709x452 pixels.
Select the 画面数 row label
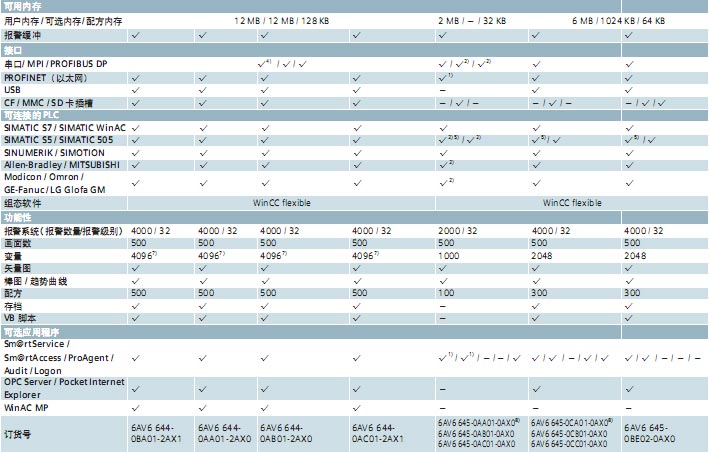click(x=18, y=243)
